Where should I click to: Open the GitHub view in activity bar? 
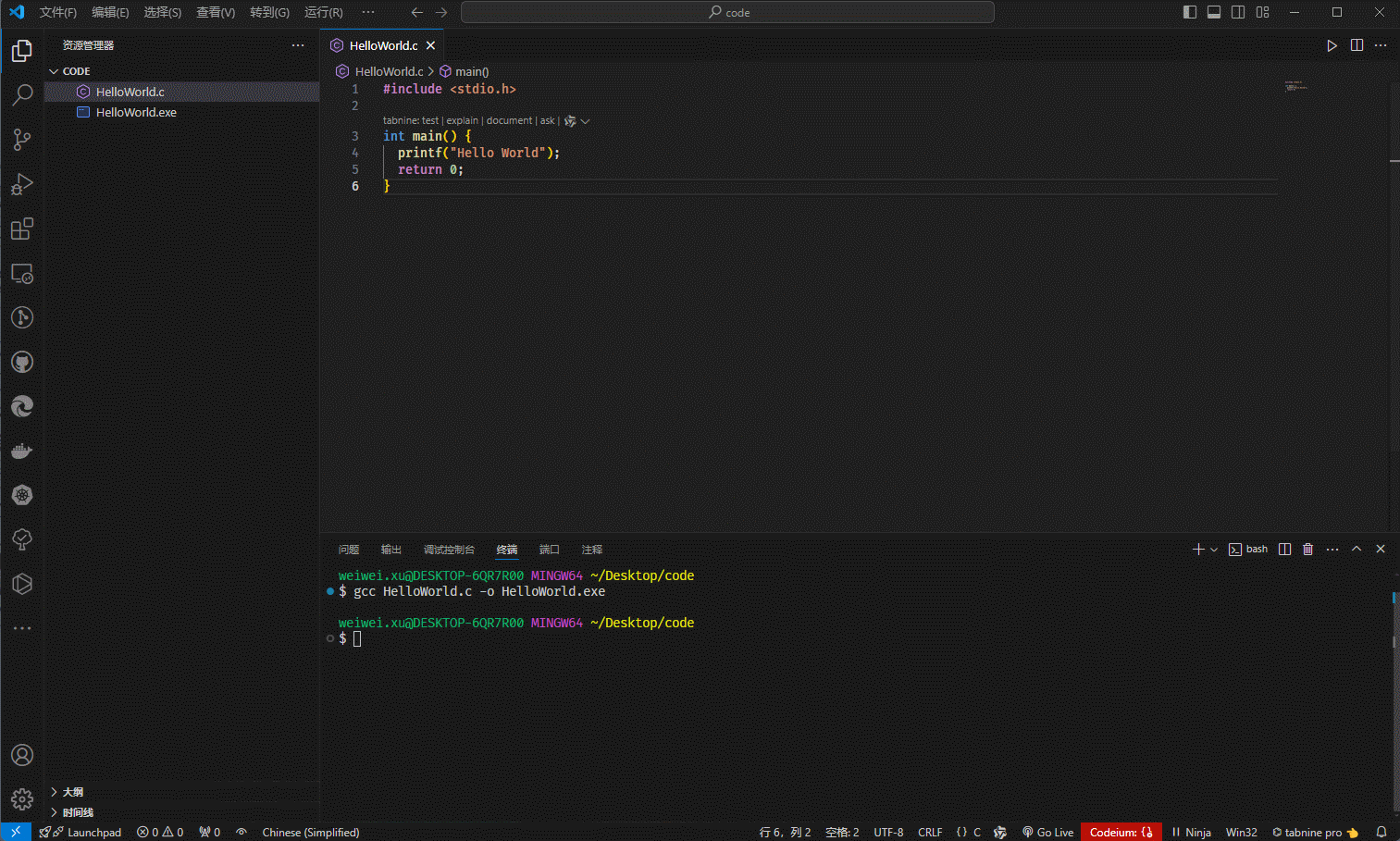22,362
